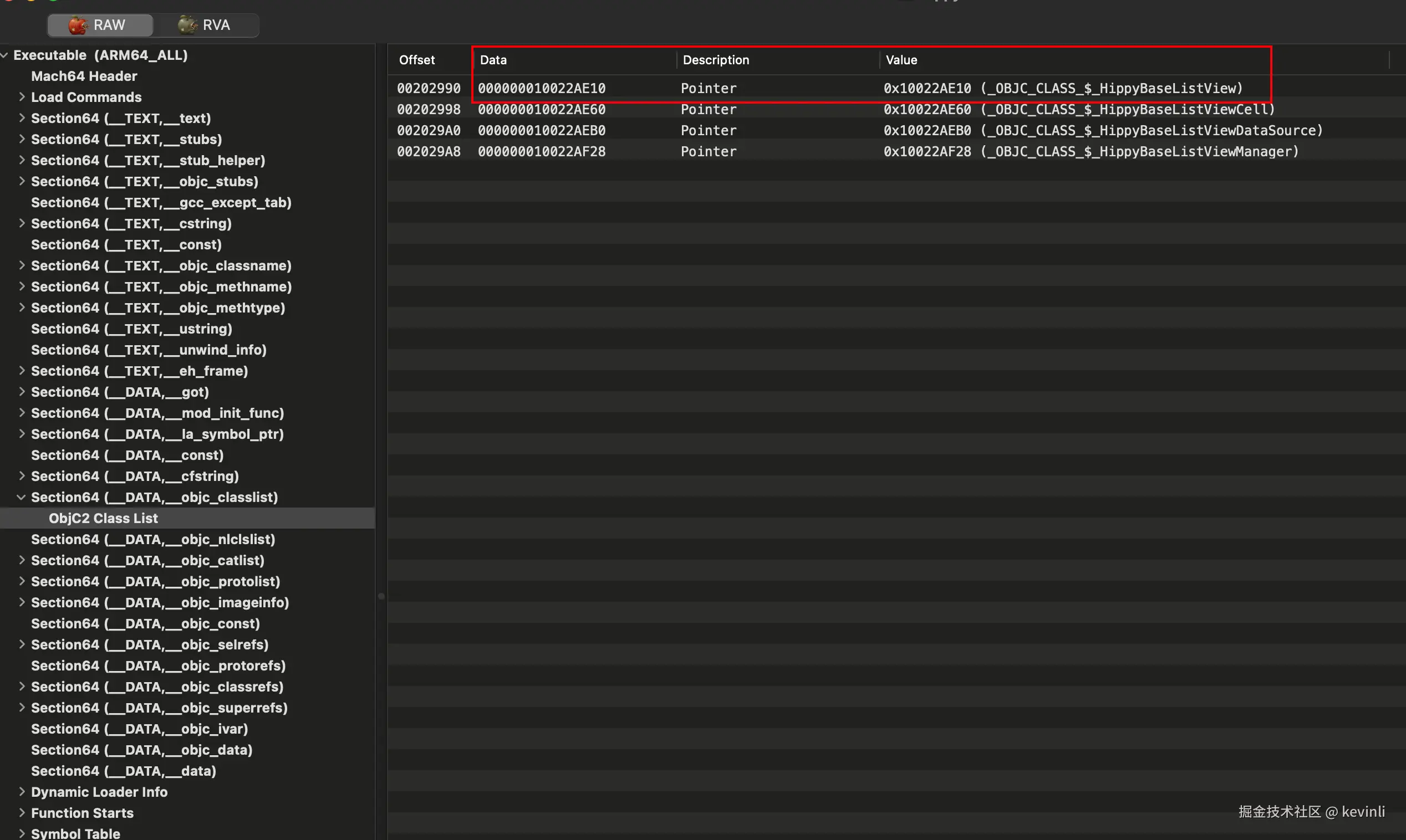Collapse the Executable (ARM64_ALL) root node

(x=4, y=55)
